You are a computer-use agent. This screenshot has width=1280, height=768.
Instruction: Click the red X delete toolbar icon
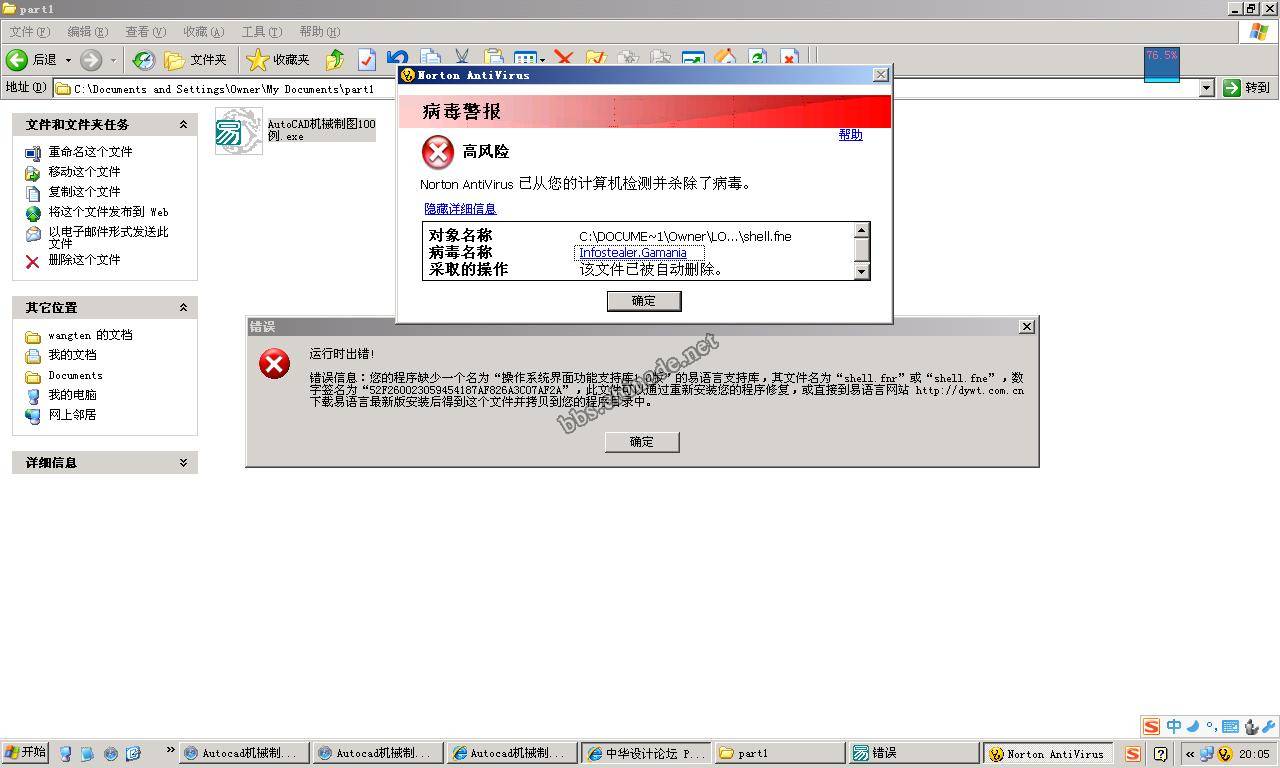coord(564,59)
